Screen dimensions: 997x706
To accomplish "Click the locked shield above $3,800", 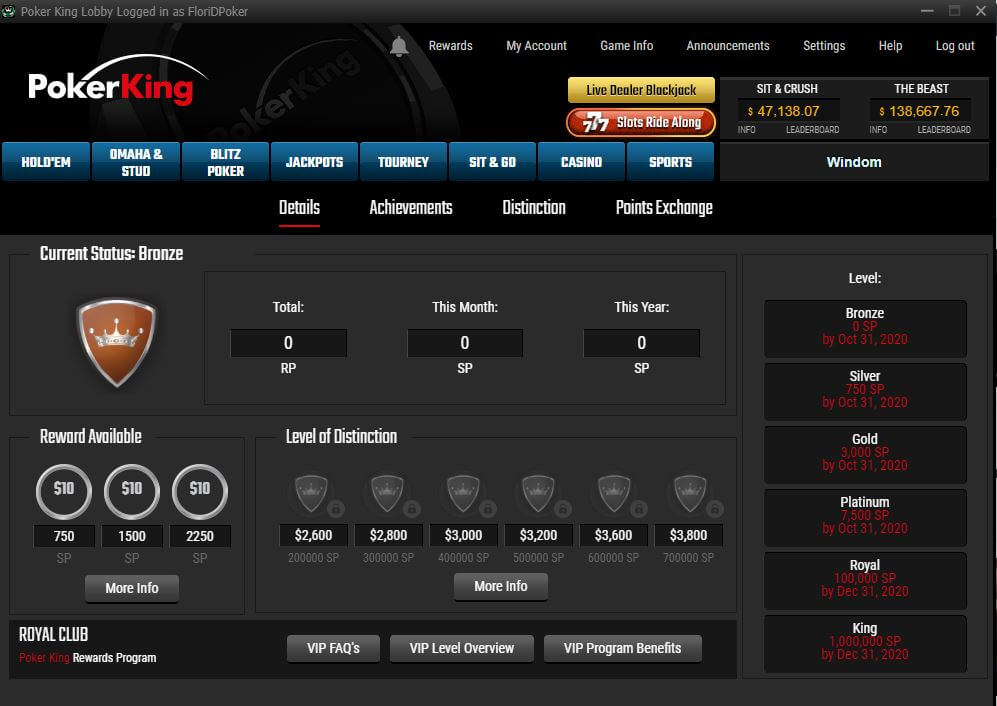I will point(689,494).
